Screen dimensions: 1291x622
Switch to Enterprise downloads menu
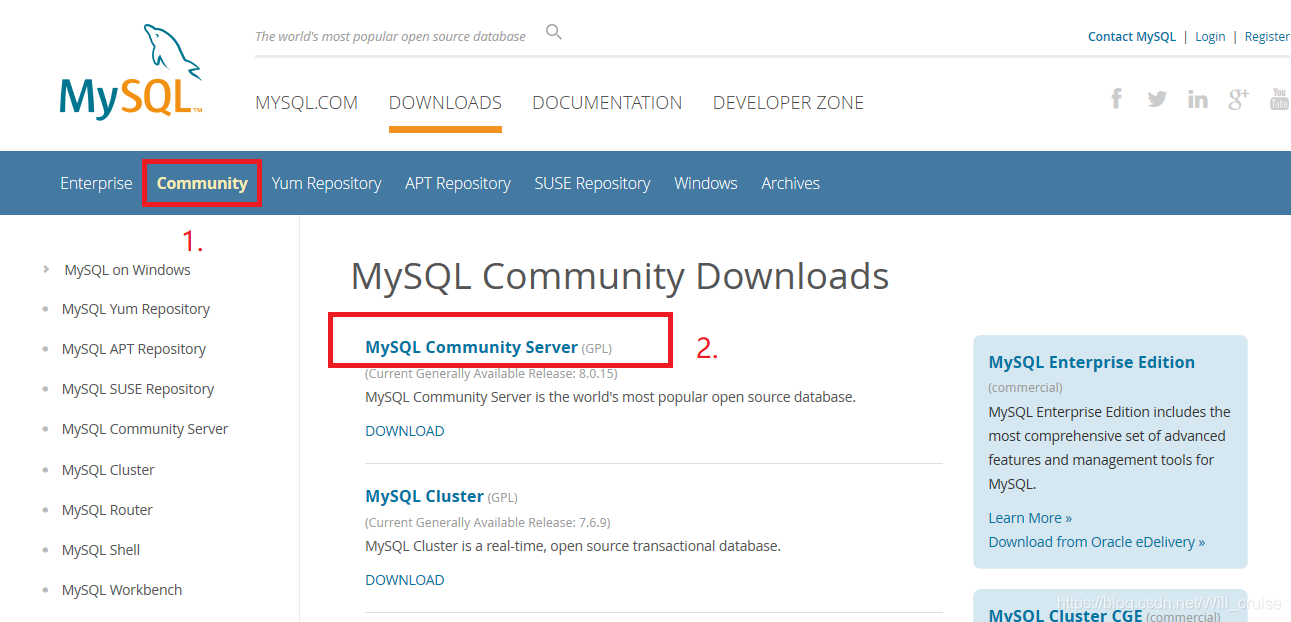point(96,183)
